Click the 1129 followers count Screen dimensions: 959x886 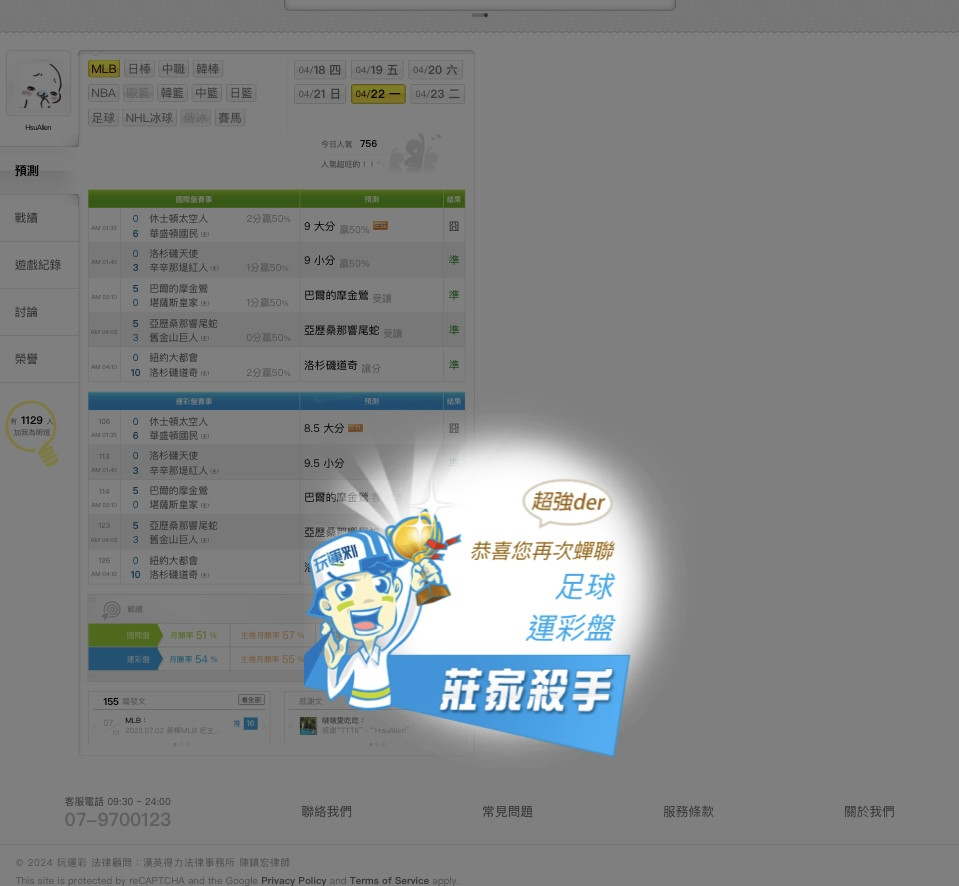coord(32,421)
